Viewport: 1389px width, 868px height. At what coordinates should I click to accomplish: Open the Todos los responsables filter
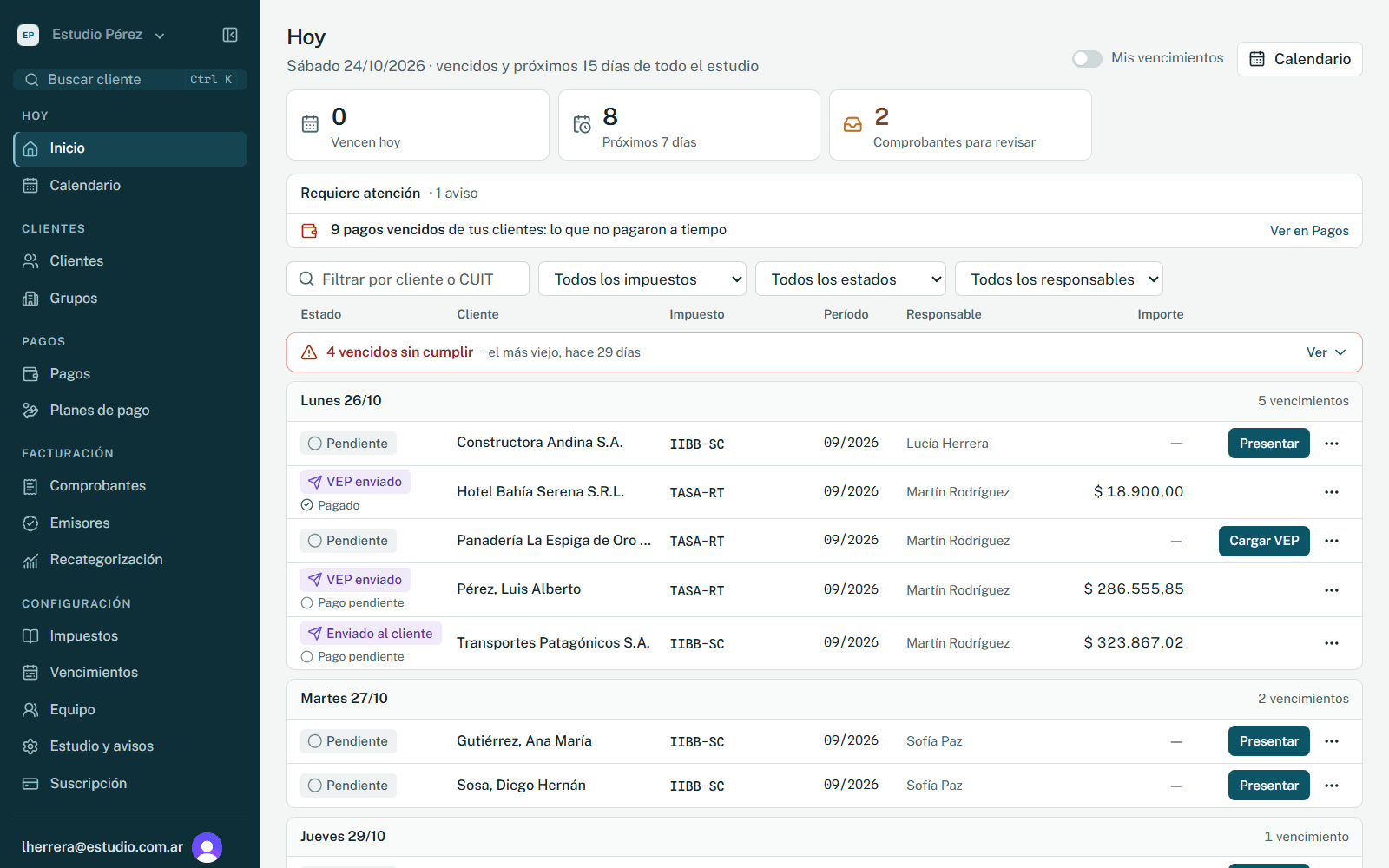click(1059, 279)
